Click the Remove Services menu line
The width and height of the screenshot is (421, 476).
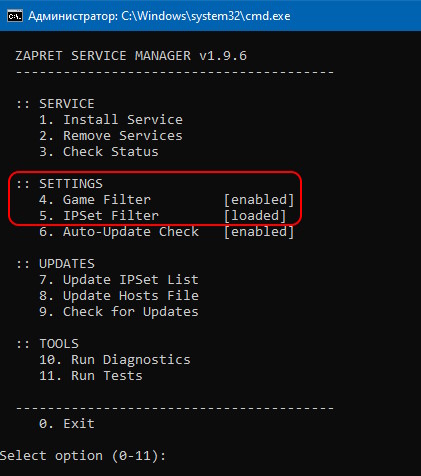click(111, 136)
